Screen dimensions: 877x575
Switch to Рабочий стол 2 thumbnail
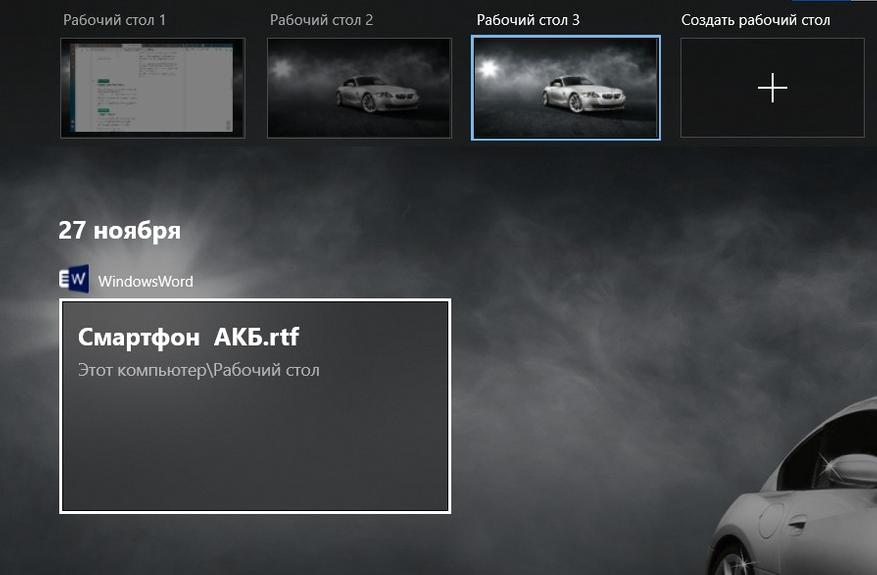coord(359,88)
